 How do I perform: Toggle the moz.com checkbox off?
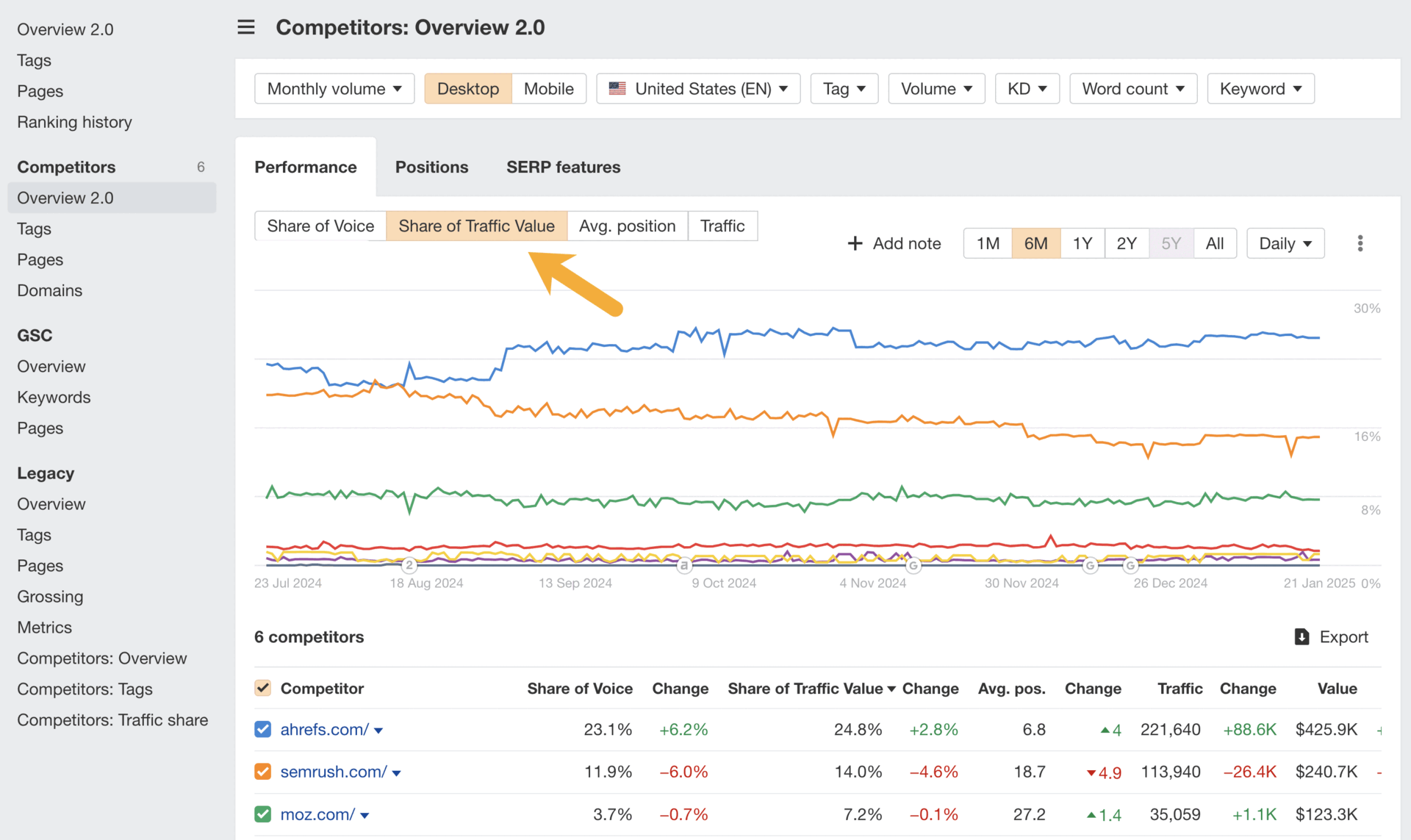pos(262,814)
